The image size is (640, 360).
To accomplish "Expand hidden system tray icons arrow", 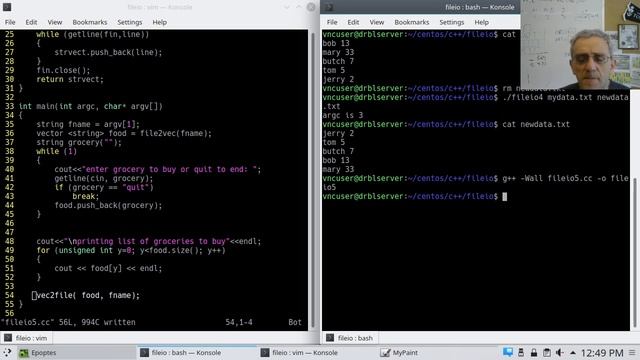I will pos(573,353).
